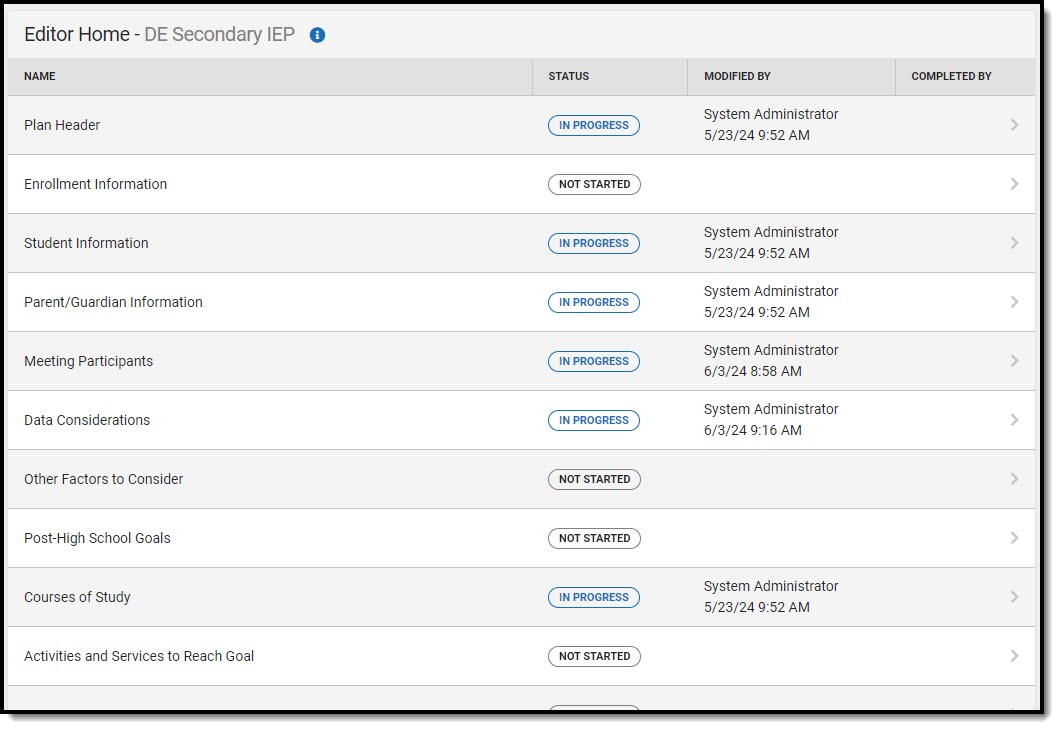Click the Meeting Participants row arrow

[1014, 361]
